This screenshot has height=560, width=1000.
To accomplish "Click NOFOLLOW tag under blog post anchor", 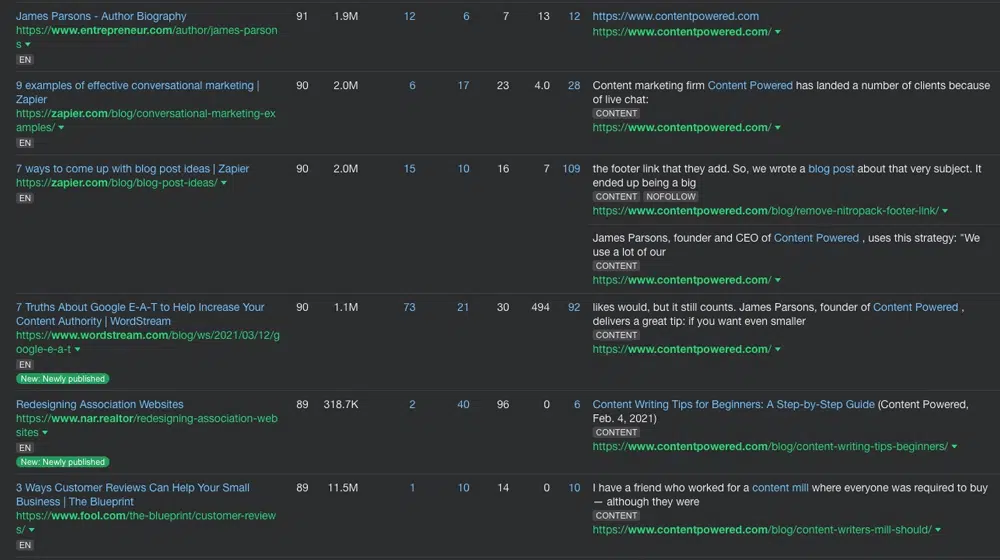I will pos(670,196).
